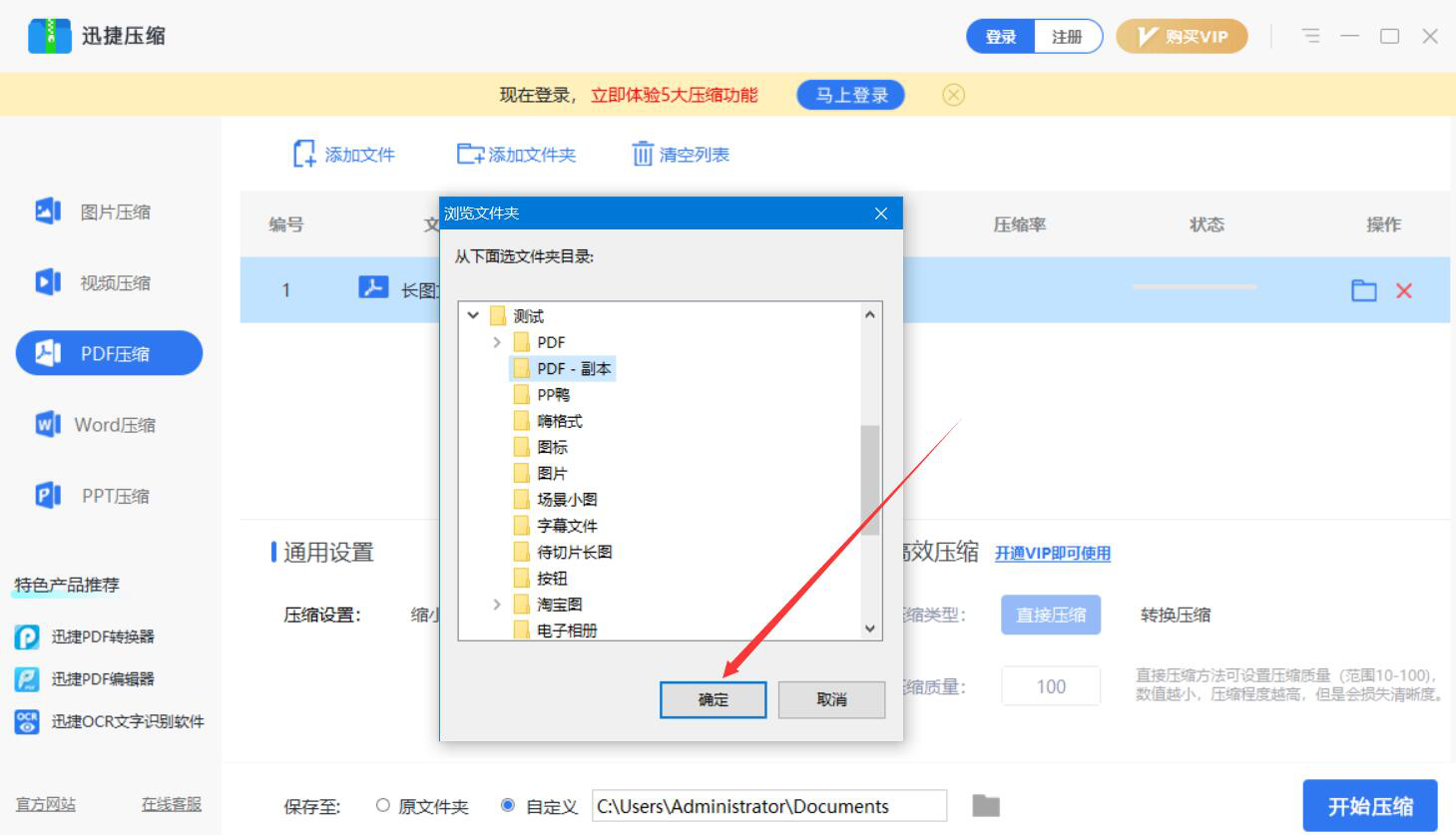This screenshot has height=835, width=1456.
Task: Expand the PDF folder tree node
Action: pos(497,342)
